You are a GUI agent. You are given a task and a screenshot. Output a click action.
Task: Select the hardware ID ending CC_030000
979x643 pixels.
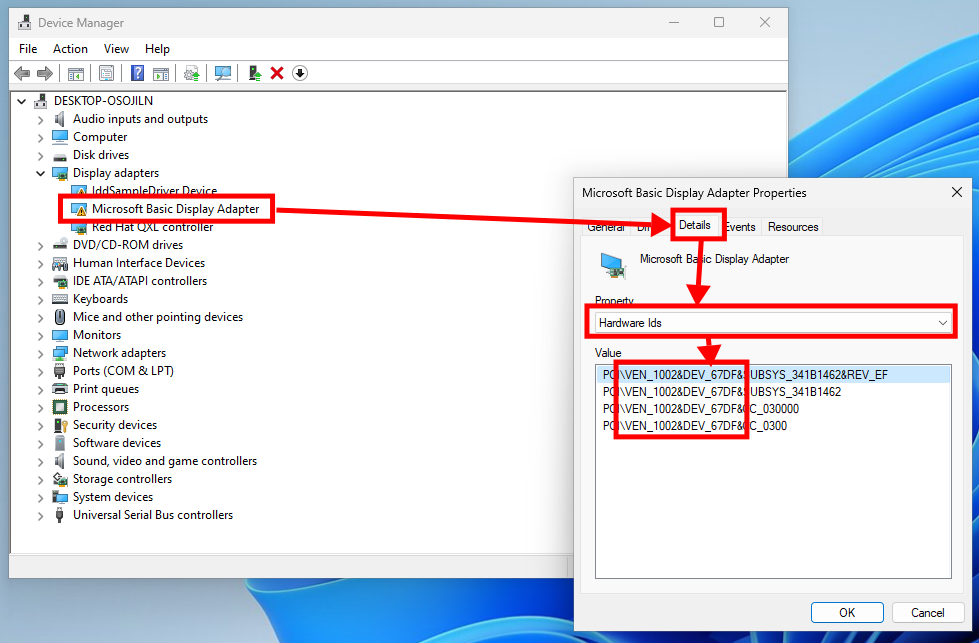pyautogui.click(x=701, y=409)
